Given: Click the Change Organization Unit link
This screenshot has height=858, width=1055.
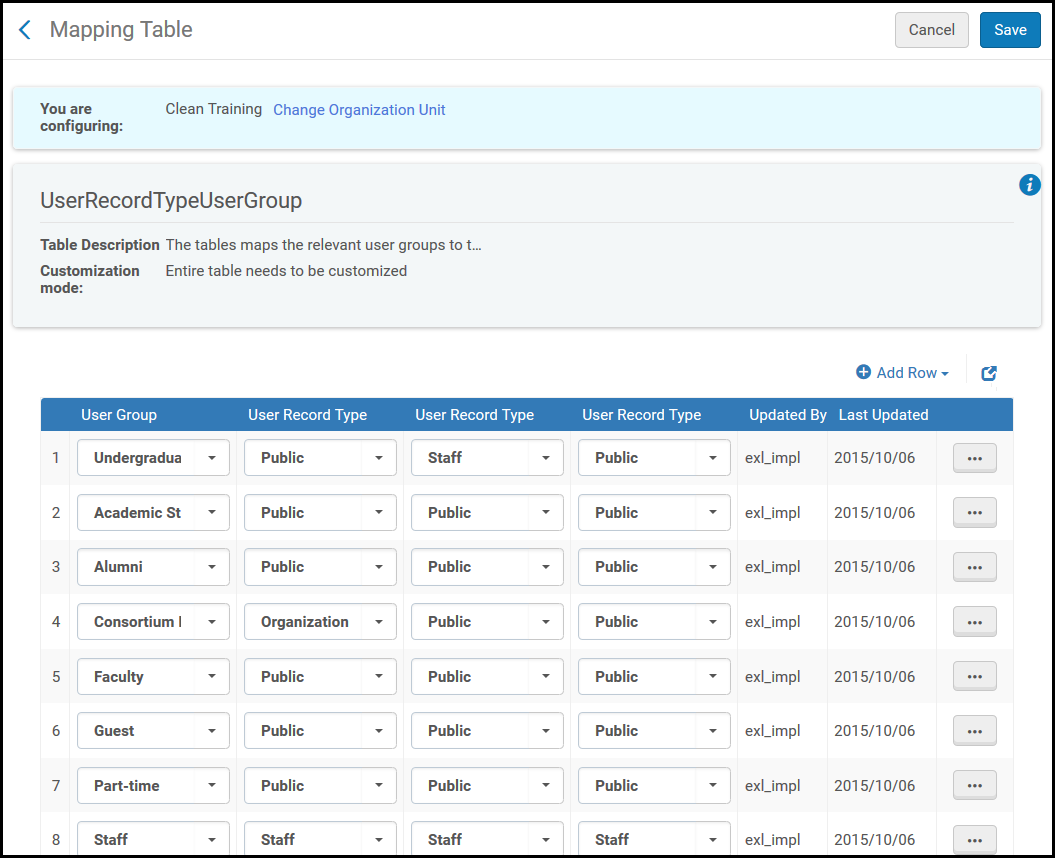Looking at the screenshot, I should pos(359,110).
